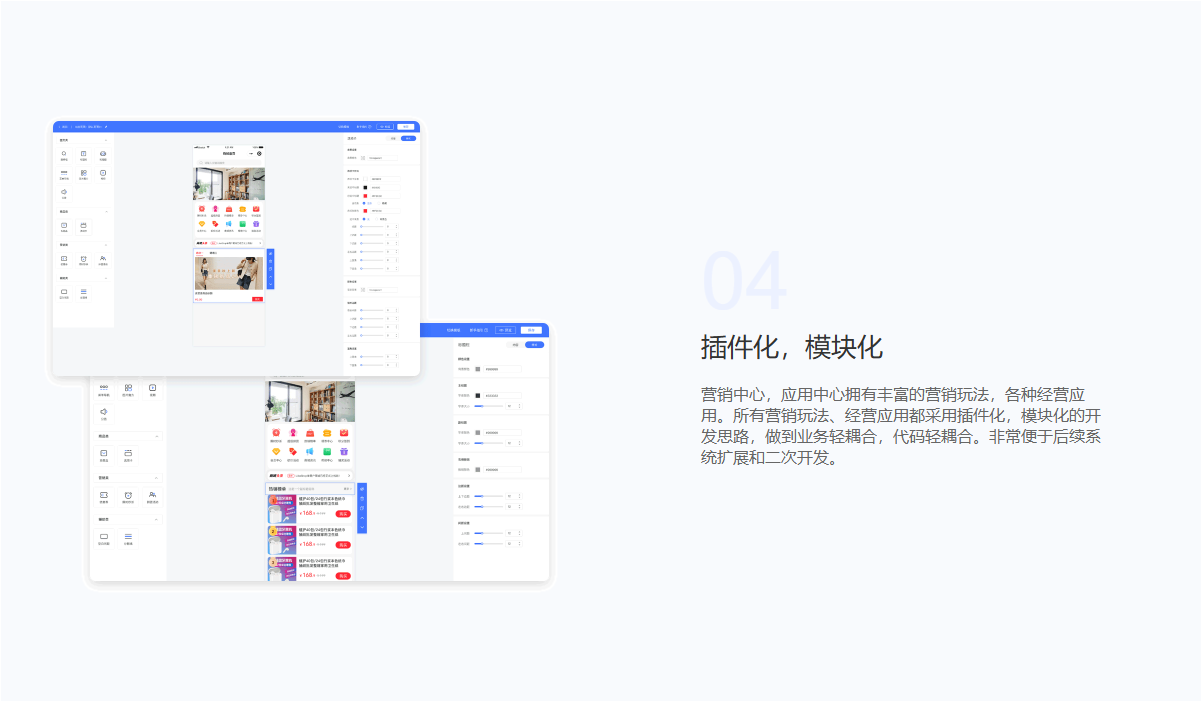Switch to the grey content tab in front editor panel

point(393,139)
